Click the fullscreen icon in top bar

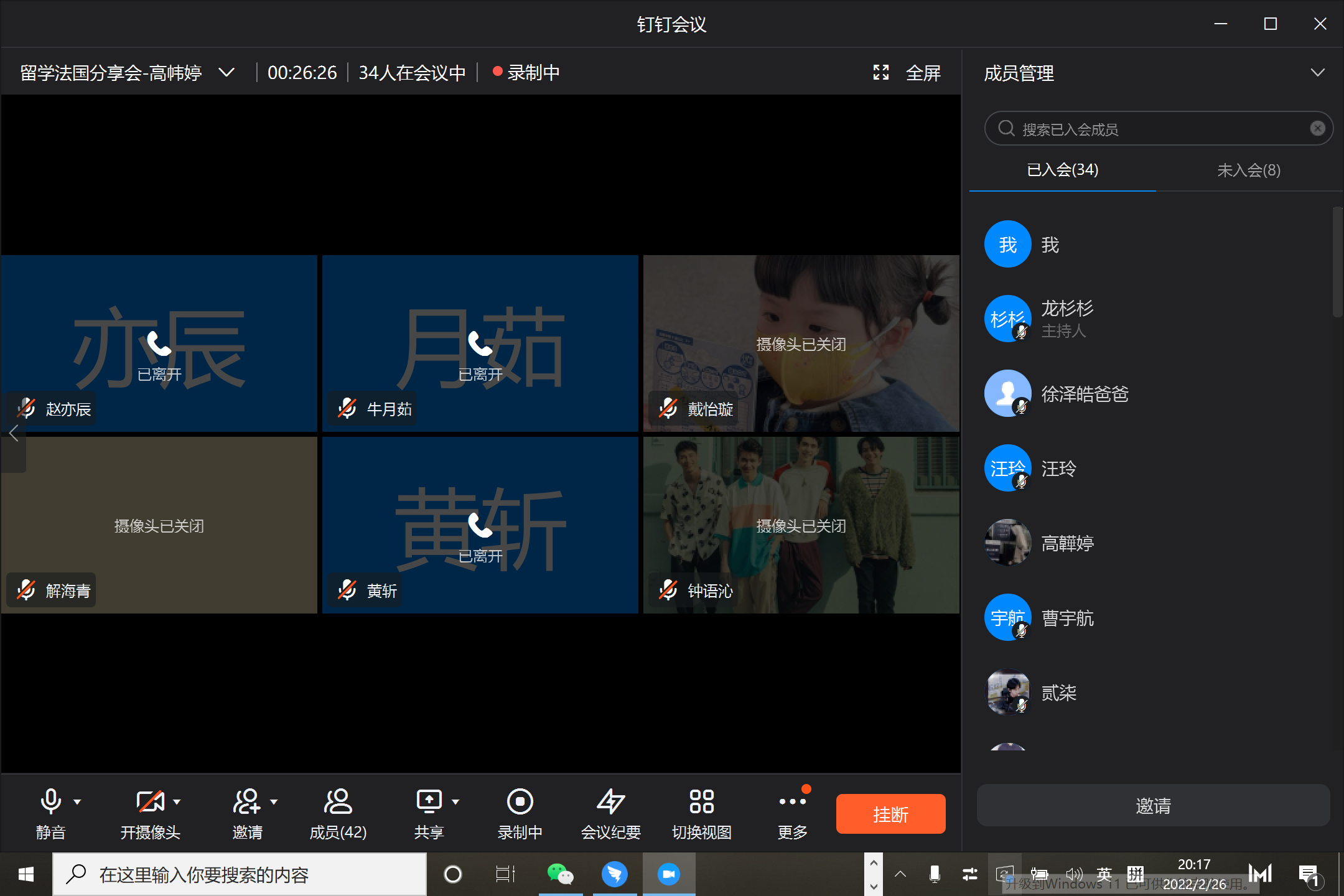coord(881,73)
